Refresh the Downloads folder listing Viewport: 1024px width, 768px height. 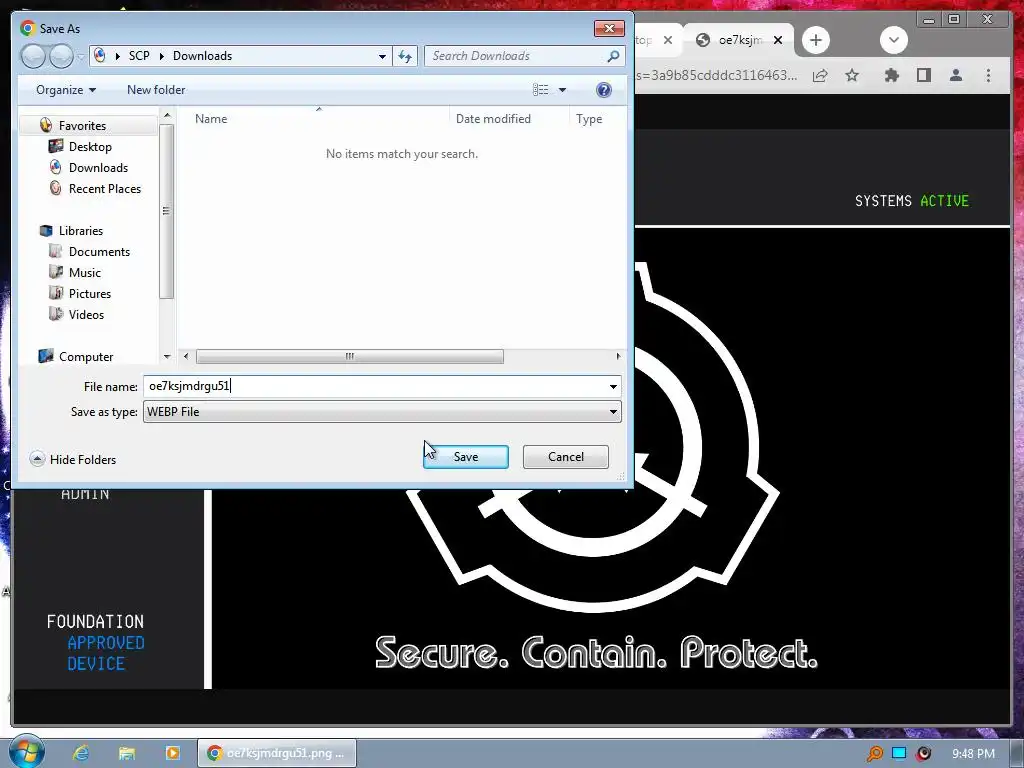click(405, 56)
